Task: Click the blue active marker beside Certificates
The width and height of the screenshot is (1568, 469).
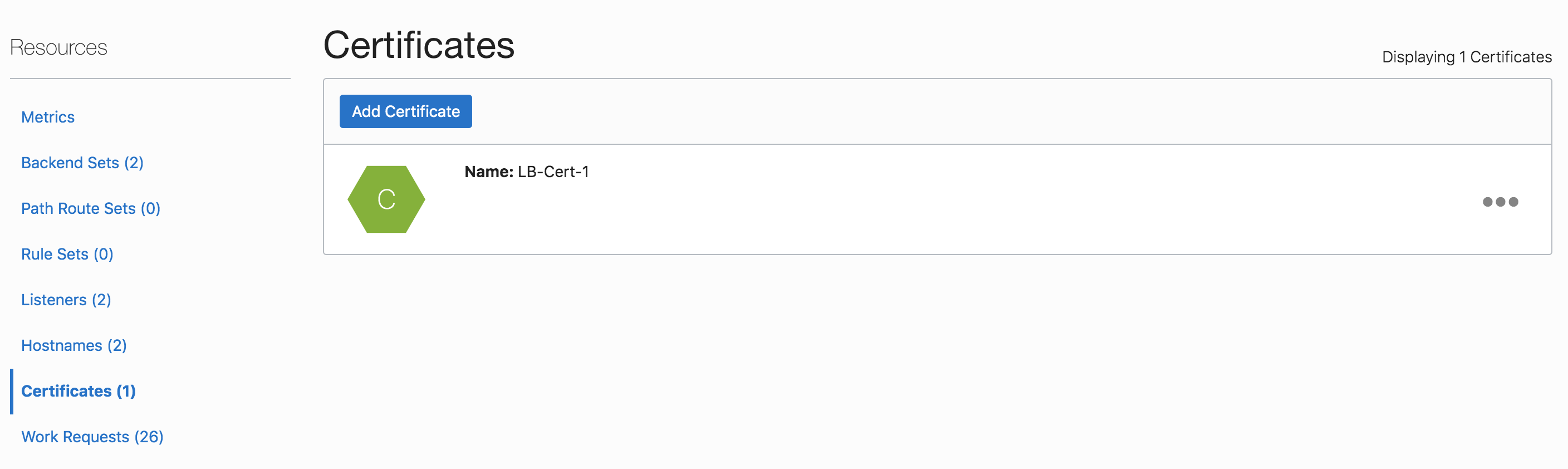Action: pos(12,391)
